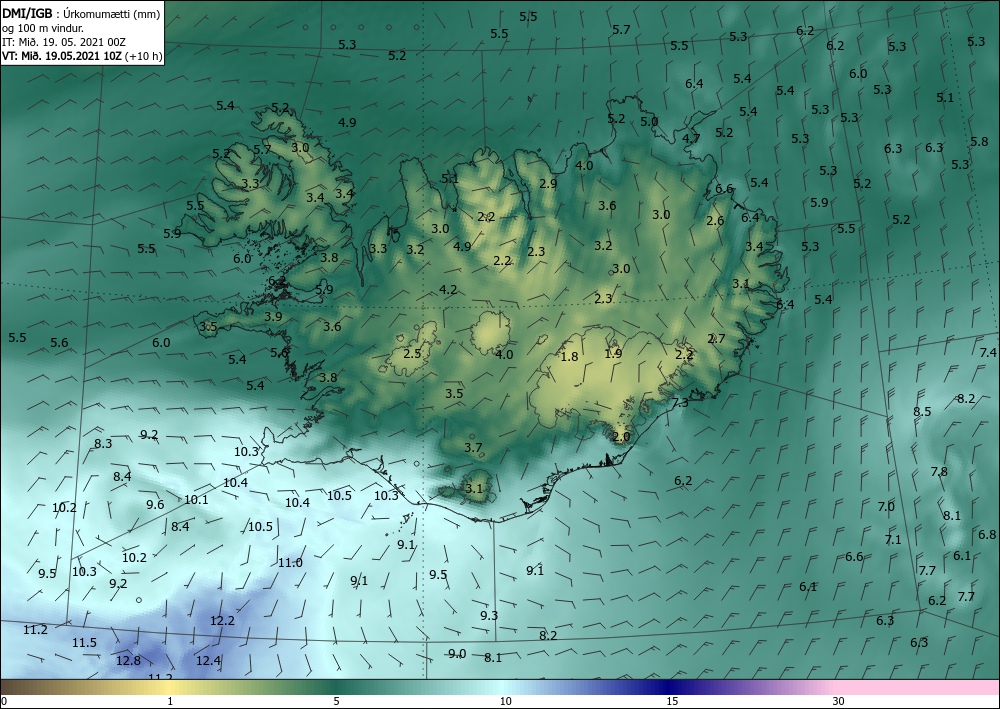
Task: Click the 2.5 value on the map
Action: [x=413, y=353]
